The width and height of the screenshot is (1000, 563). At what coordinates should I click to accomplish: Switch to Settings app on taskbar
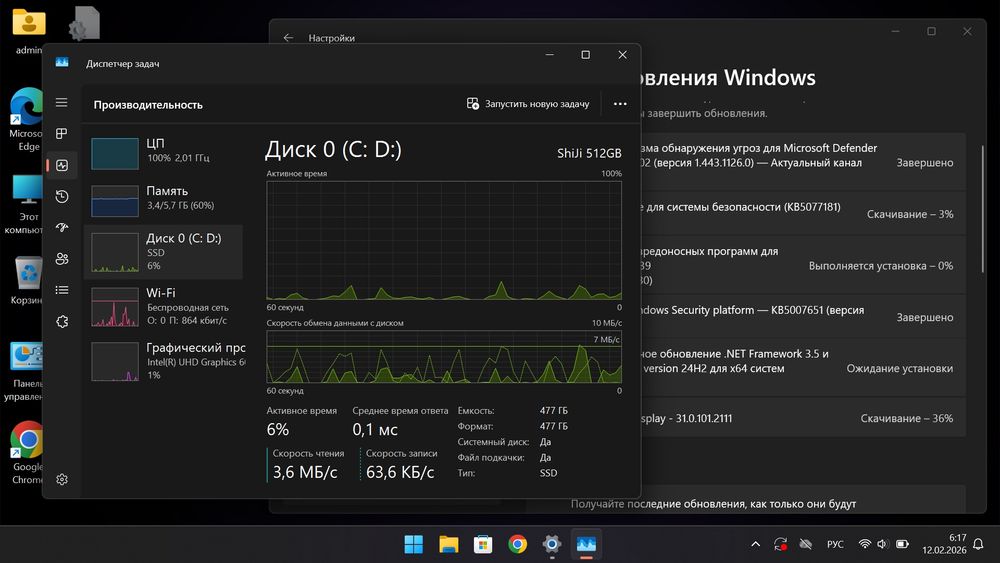point(552,545)
